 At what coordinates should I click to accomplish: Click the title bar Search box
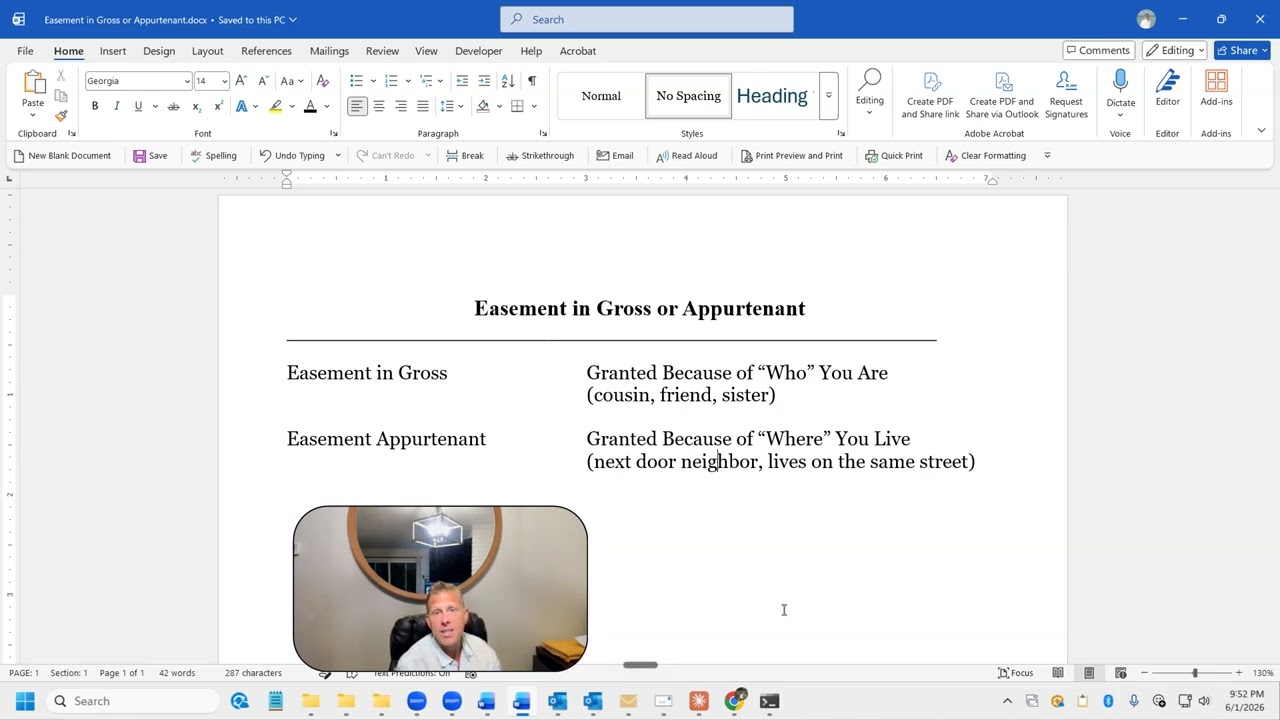pyautogui.click(x=647, y=19)
